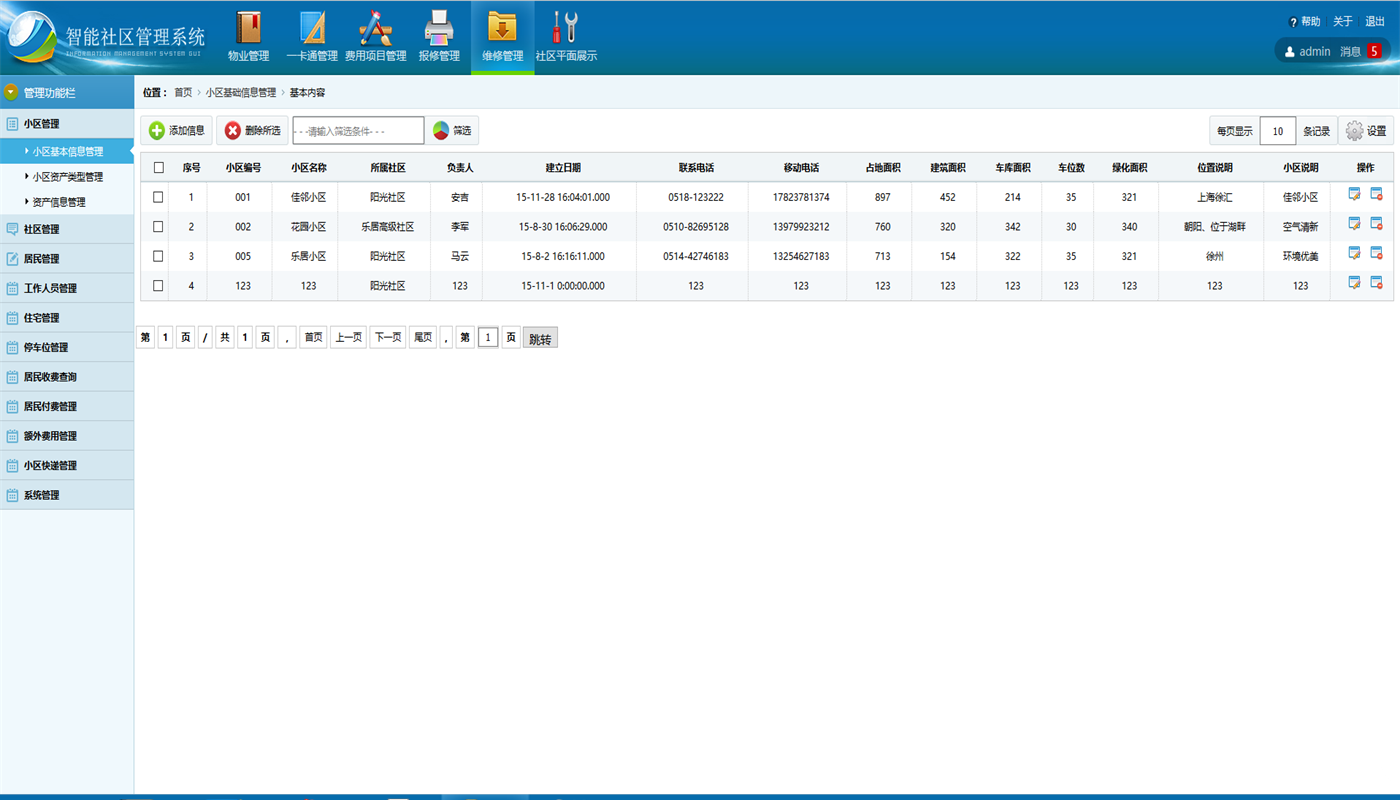This screenshot has width=1400, height=800.
Task: Click the 社区管理 sidebar icon
Action: tap(12, 229)
